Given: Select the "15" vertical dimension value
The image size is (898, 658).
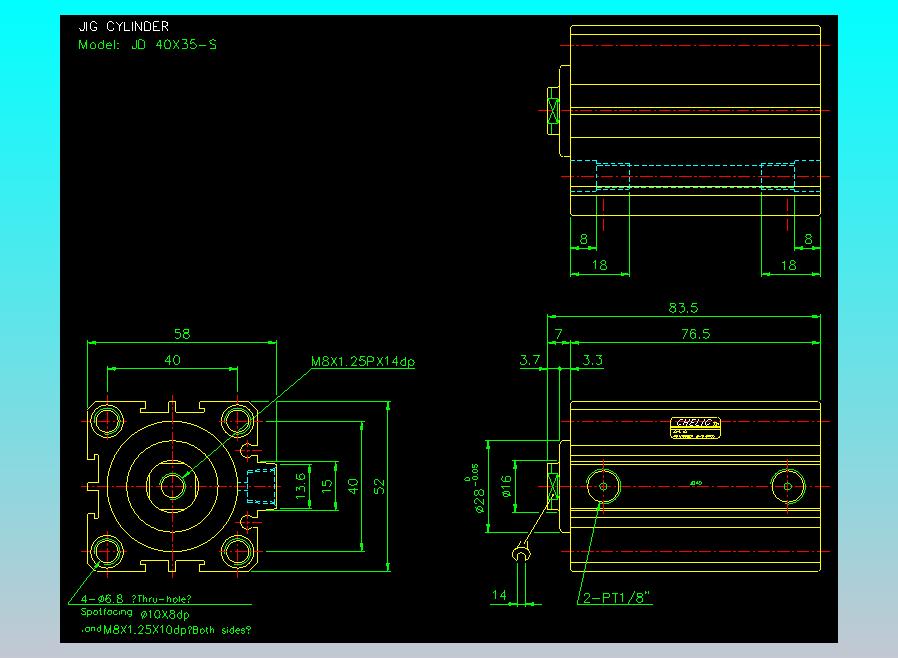Looking at the screenshot, I should click(327, 486).
